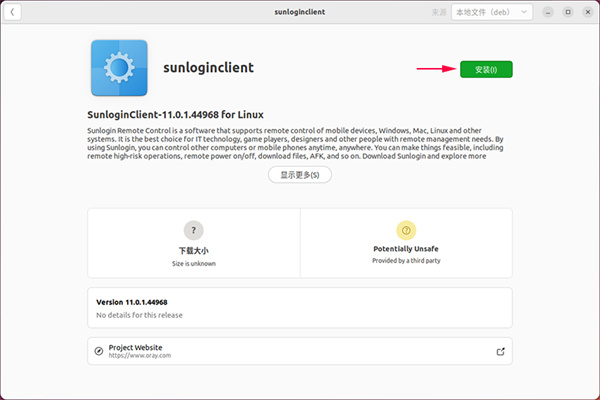Screen dimensions: 600x400
Task: Click the yellow Potentially Unsafe warning icon
Action: click(406, 230)
